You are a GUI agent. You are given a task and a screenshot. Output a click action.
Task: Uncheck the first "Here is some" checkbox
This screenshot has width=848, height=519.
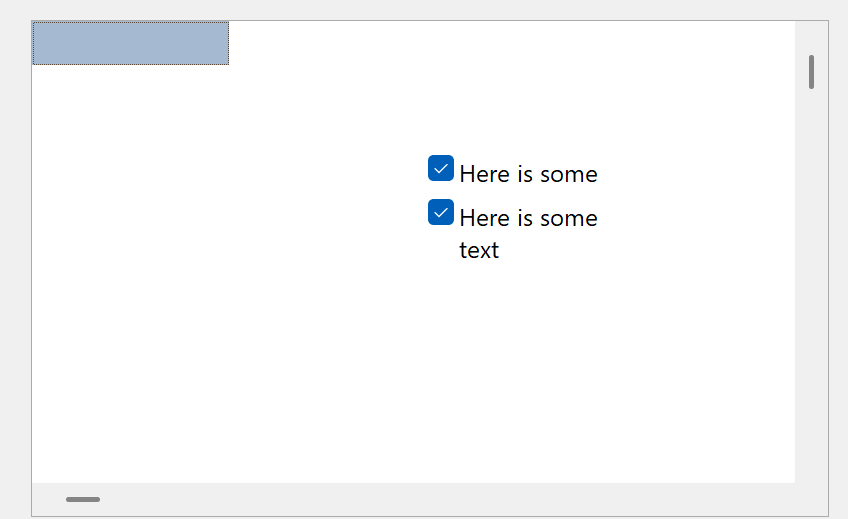coord(441,169)
